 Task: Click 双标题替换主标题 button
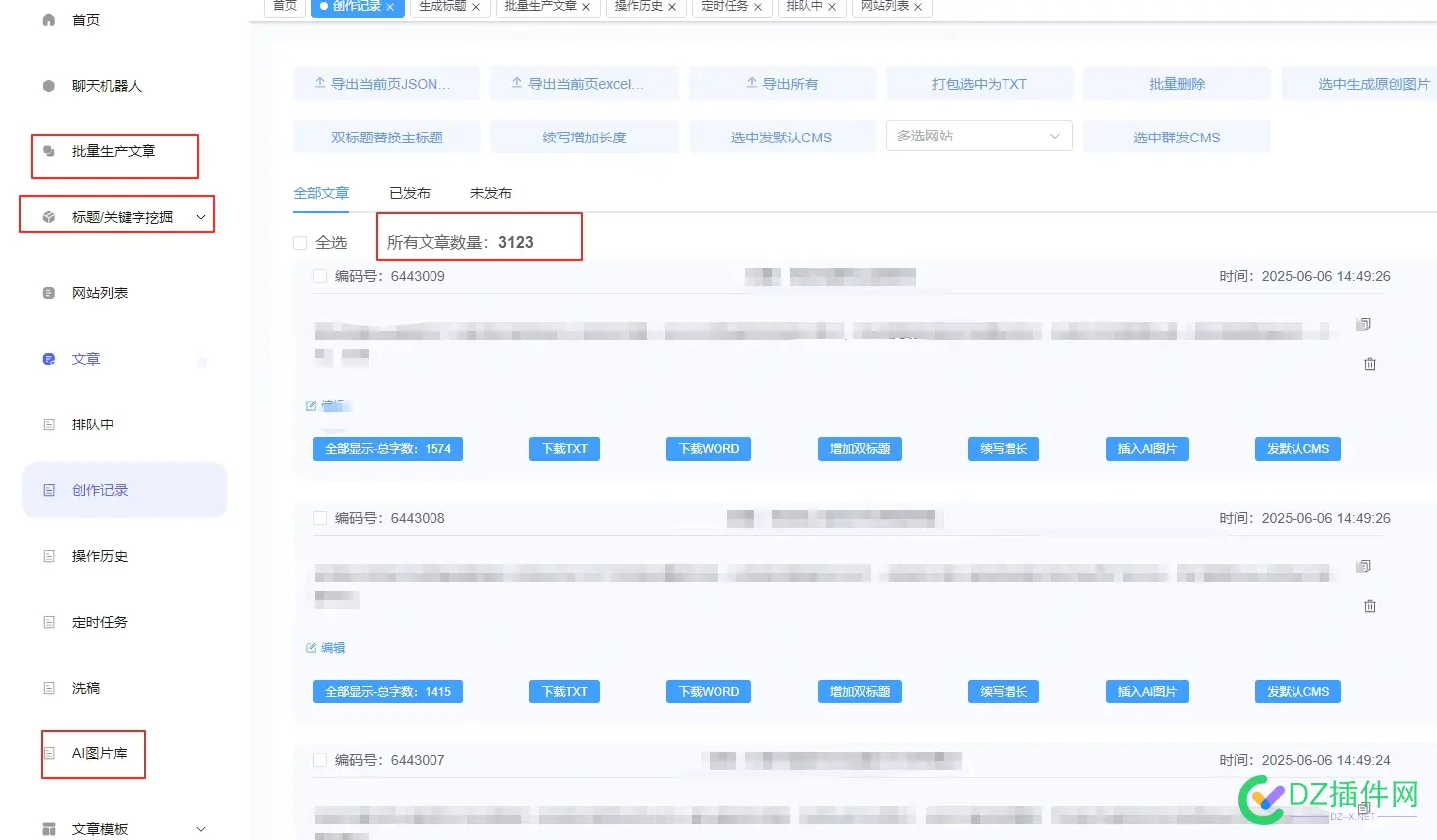[387, 138]
